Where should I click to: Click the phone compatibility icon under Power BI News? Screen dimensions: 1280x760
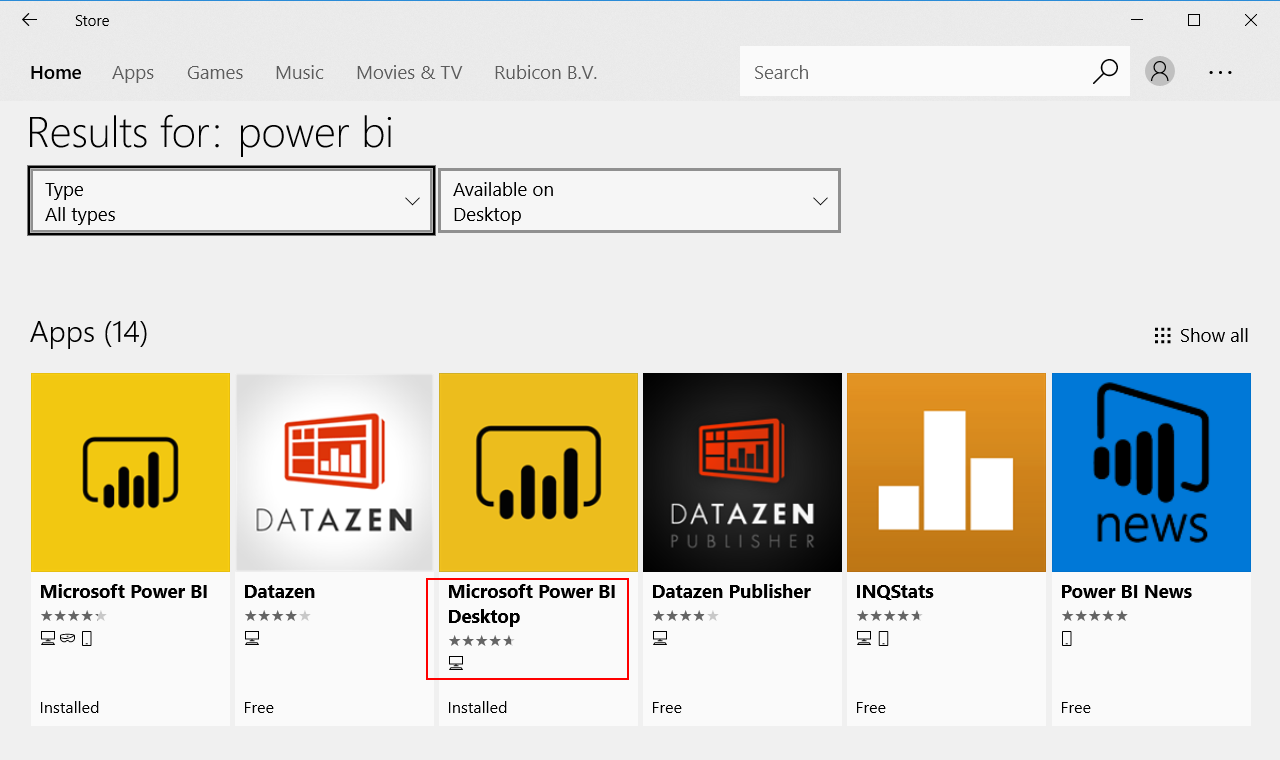(1065, 638)
